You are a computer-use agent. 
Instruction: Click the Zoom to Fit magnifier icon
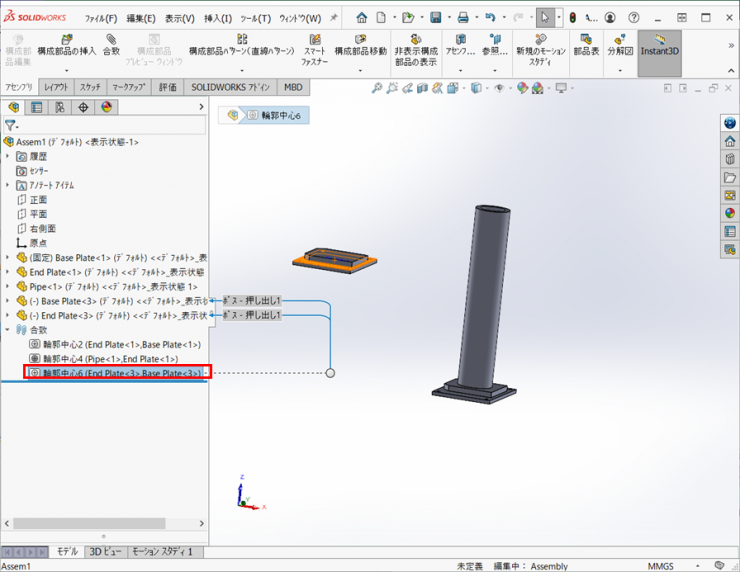377,89
